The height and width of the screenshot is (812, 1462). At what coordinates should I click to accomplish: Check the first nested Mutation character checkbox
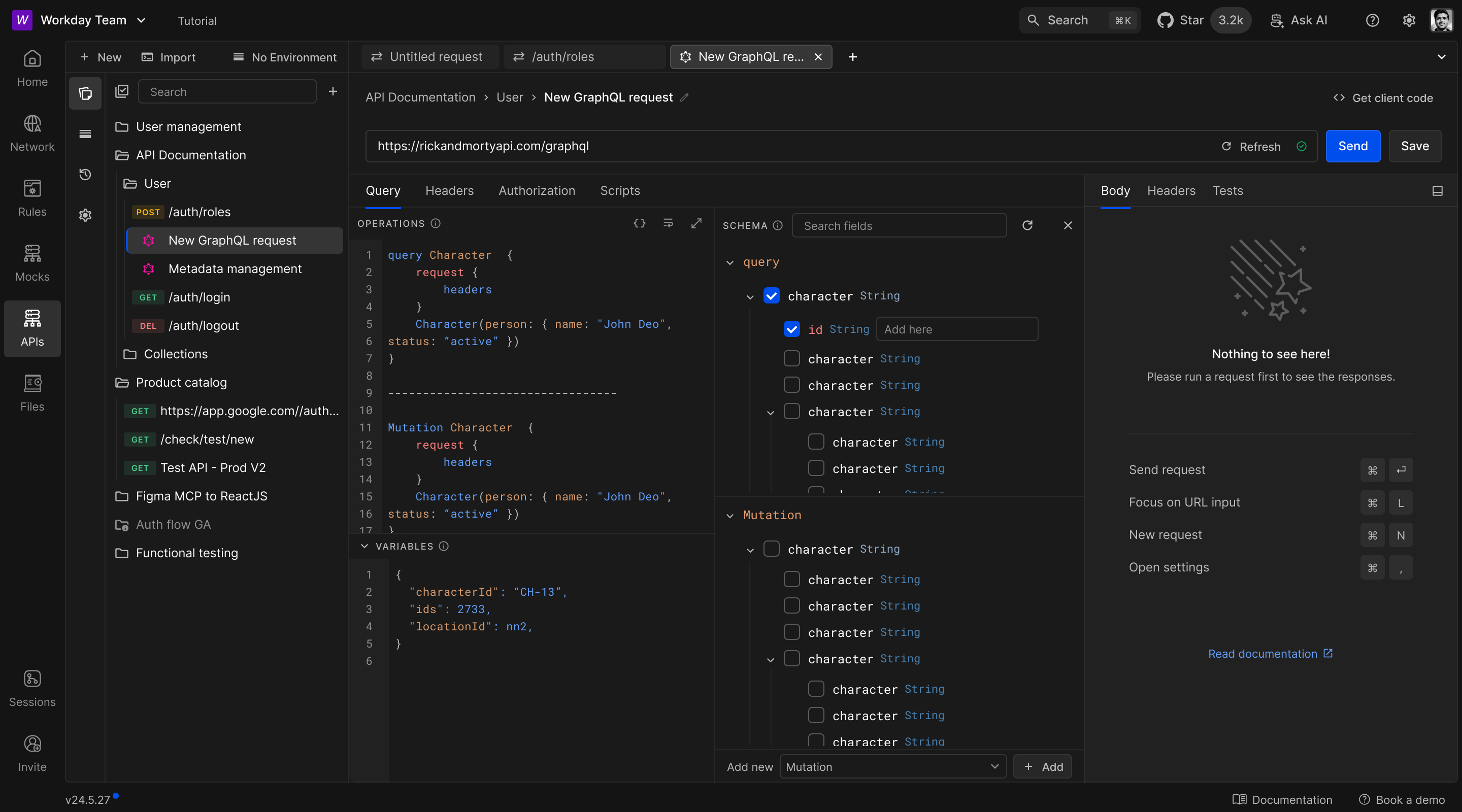click(x=792, y=580)
